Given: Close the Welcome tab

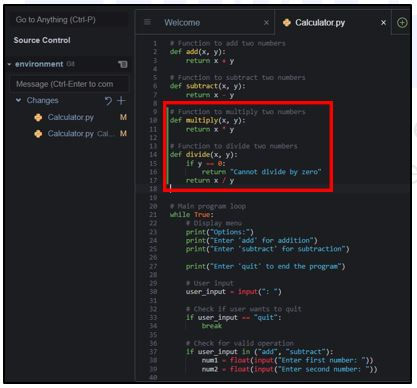Looking at the screenshot, I should (x=266, y=23).
